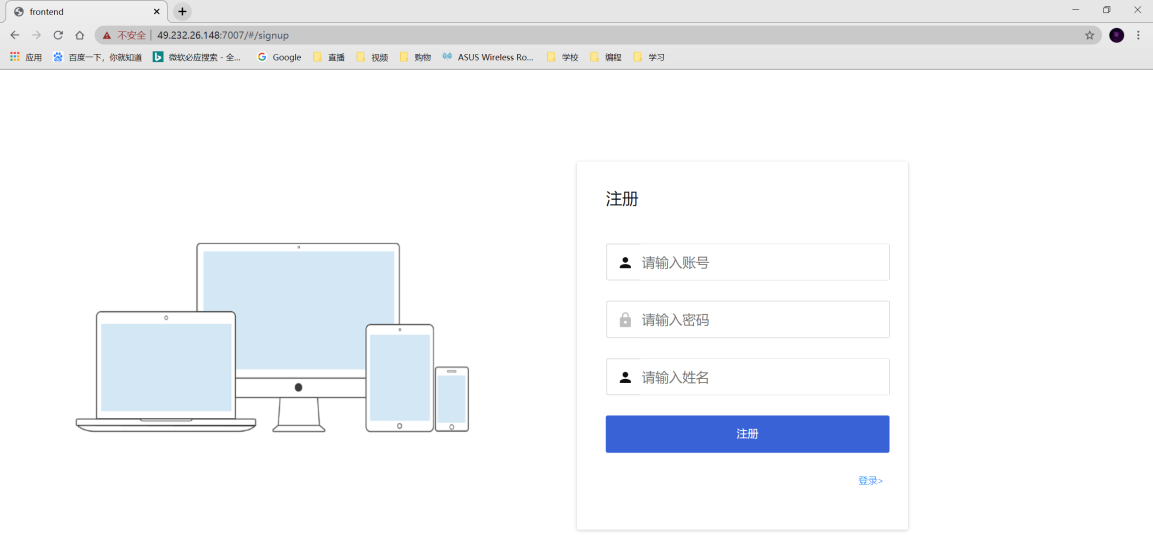
Task: Open the 学习 bookmark folder
Action: point(649,57)
